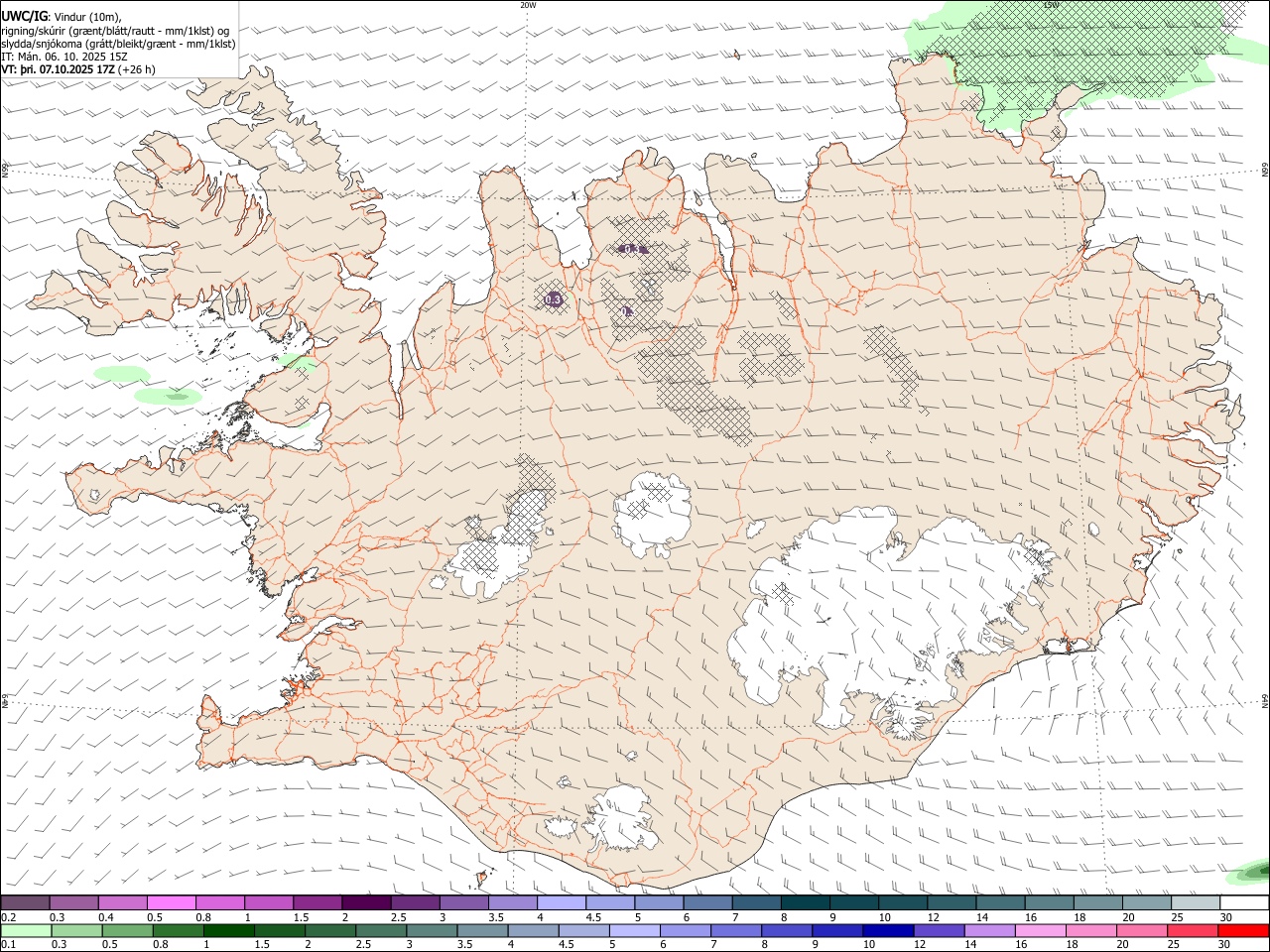
Task: Select the darkest green bottom-row swatch between 1 and 1.5
Action: pyautogui.click(x=228, y=931)
